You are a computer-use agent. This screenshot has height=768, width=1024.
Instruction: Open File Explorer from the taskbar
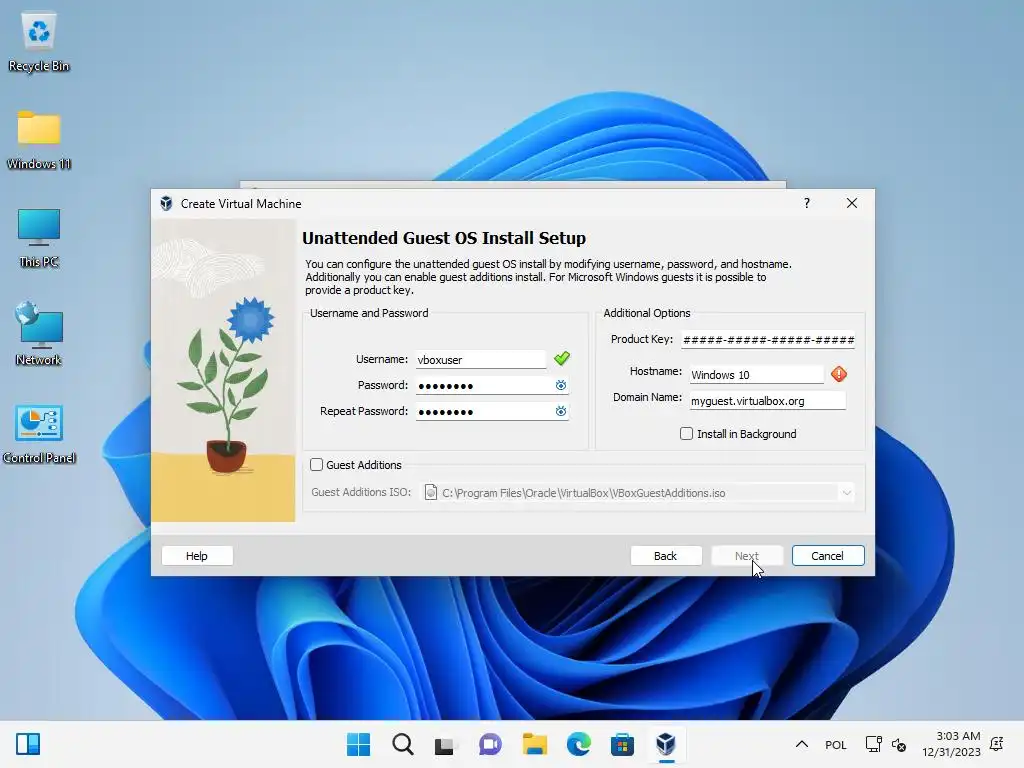point(534,744)
